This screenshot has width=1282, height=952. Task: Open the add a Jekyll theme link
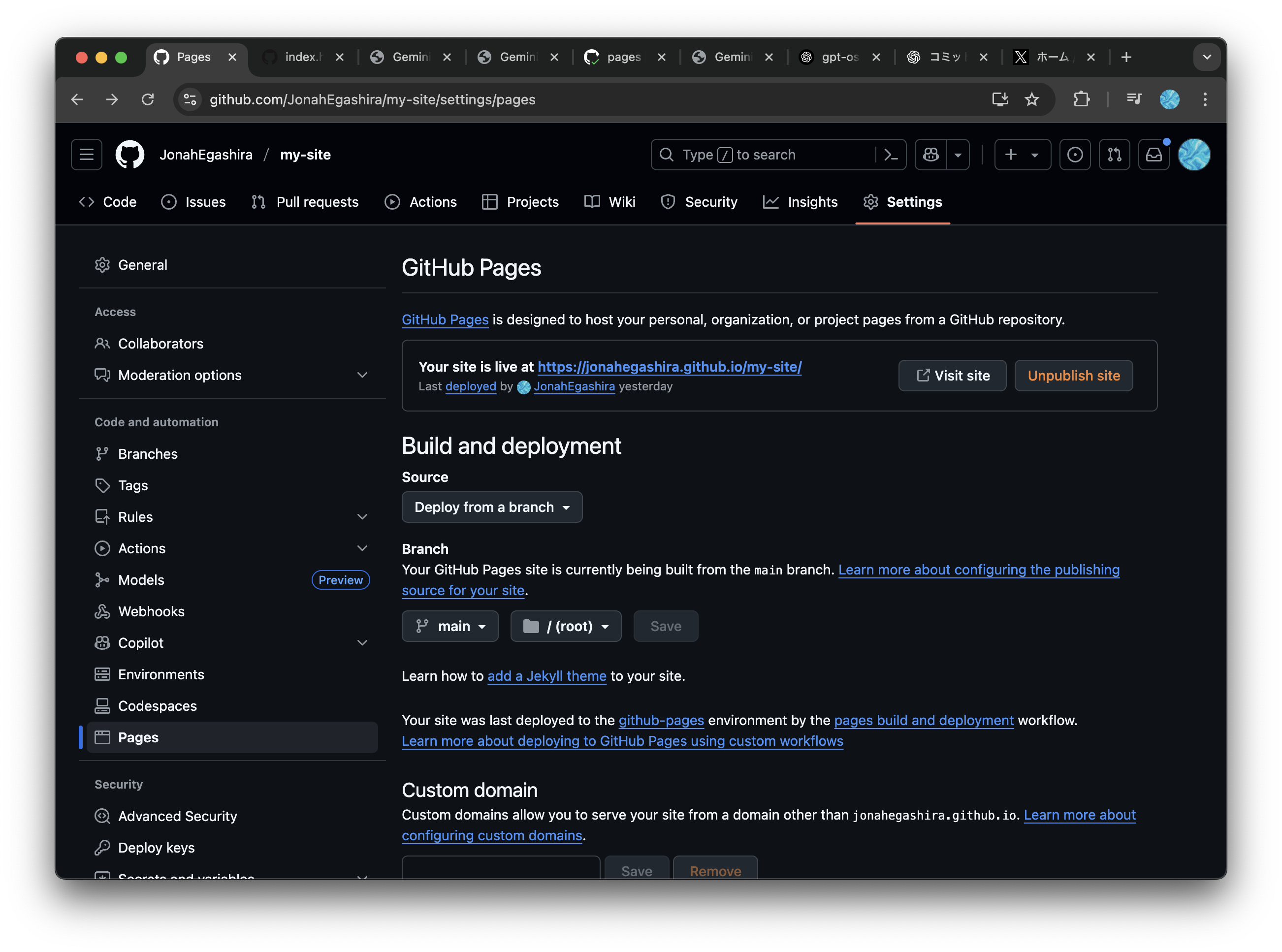coord(546,675)
